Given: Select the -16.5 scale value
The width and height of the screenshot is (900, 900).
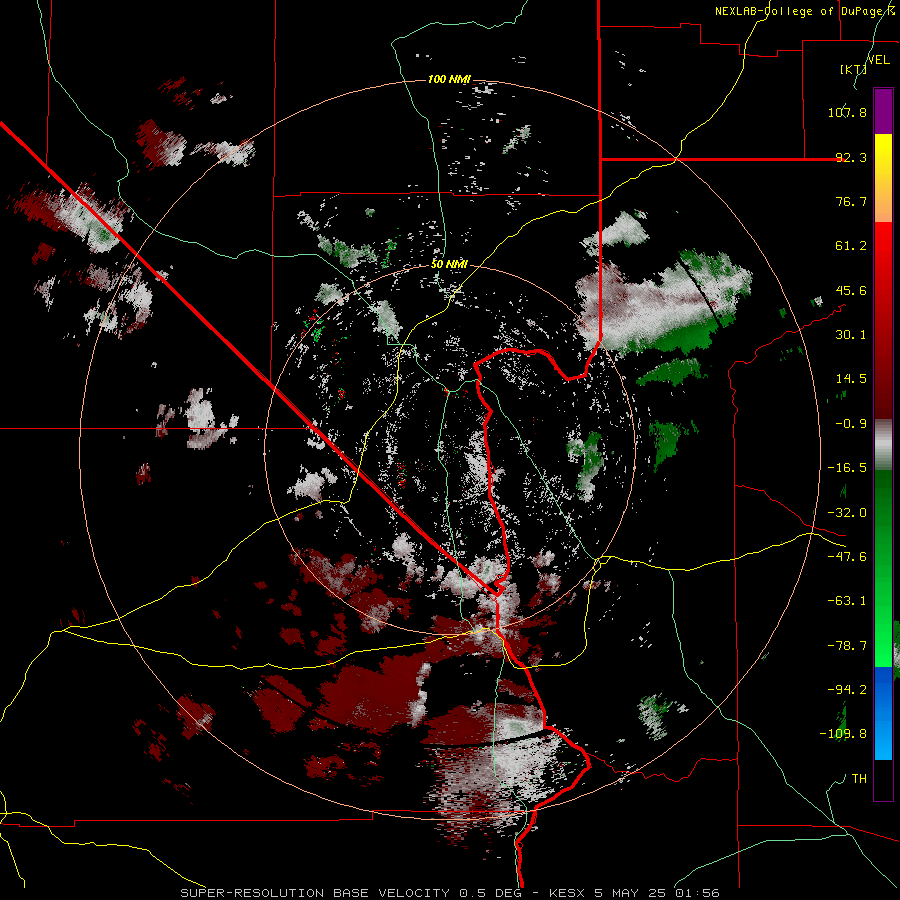Looking at the screenshot, I should pyautogui.click(x=847, y=468).
